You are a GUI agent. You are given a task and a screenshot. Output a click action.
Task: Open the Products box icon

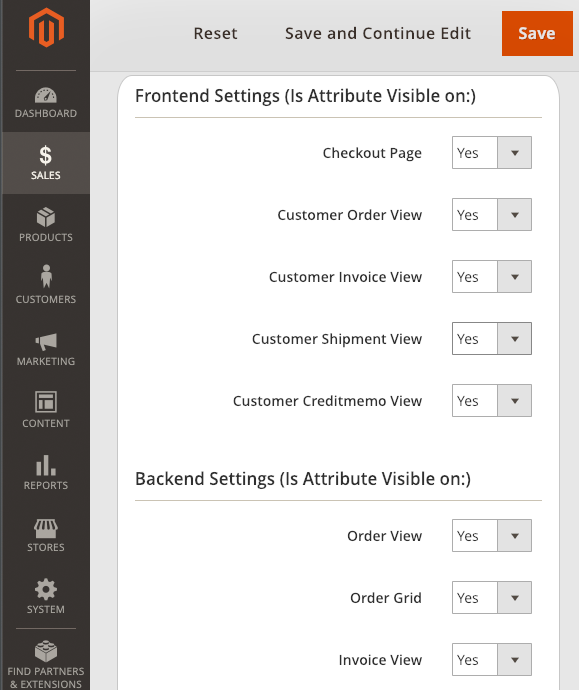(46, 217)
